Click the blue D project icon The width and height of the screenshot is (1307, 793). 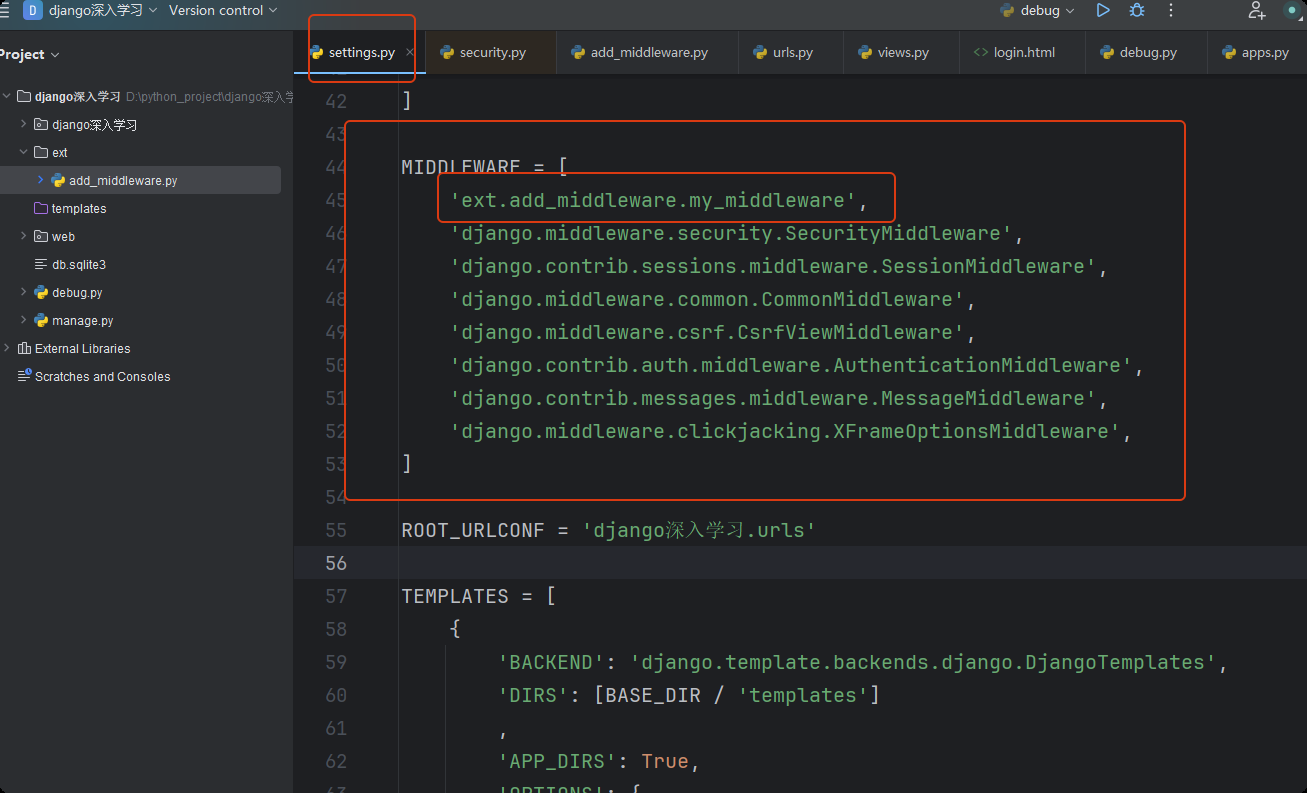click(x=32, y=10)
